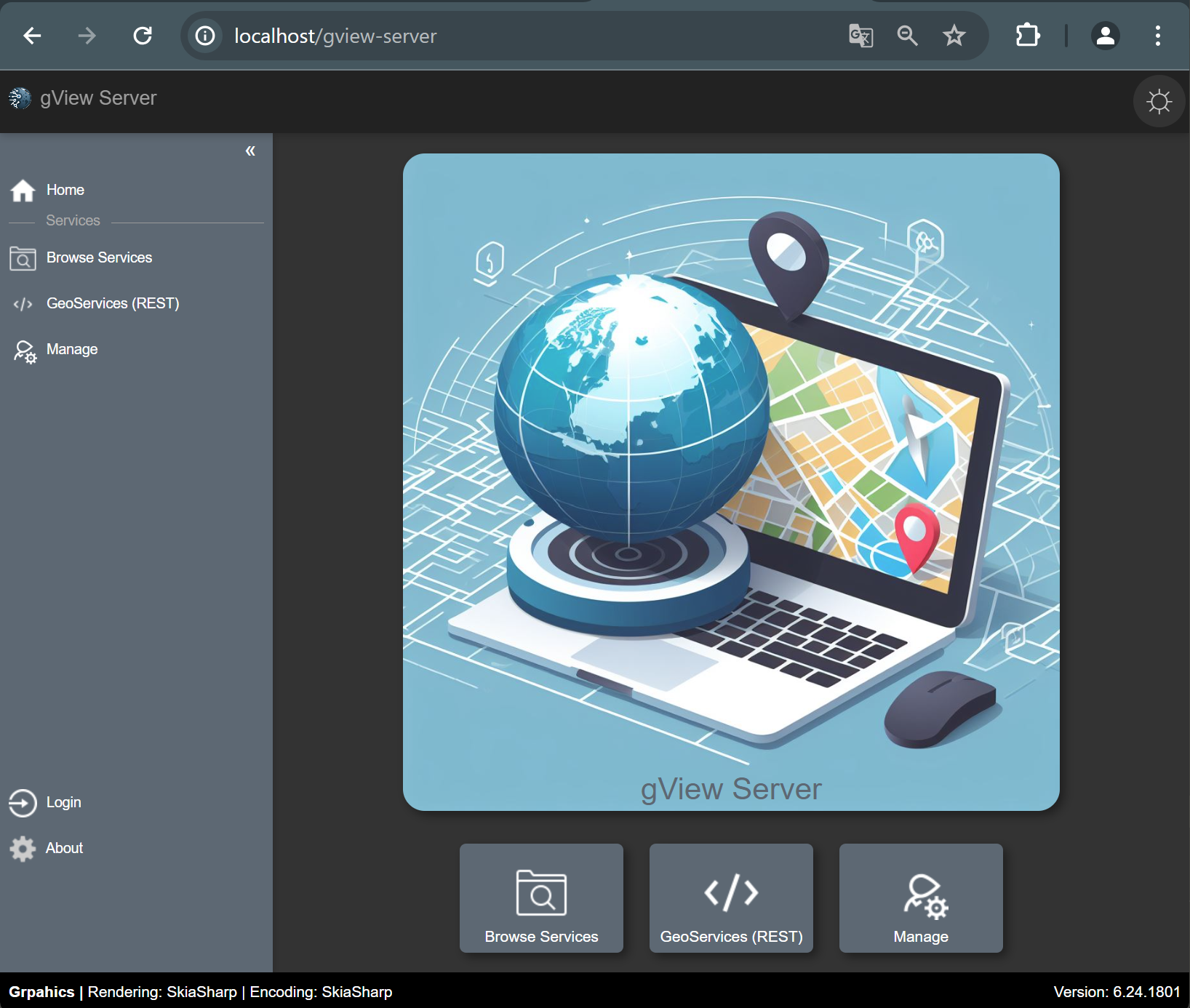Click the gView Server header title

pos(98,98)
